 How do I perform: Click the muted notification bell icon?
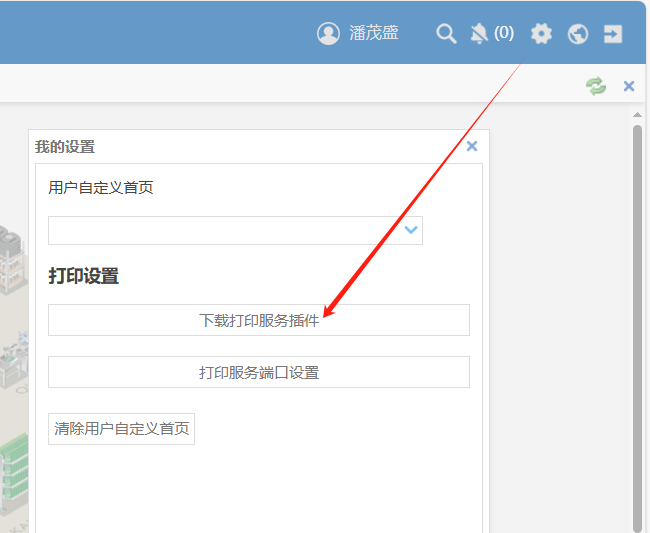[x=479, y=34]
